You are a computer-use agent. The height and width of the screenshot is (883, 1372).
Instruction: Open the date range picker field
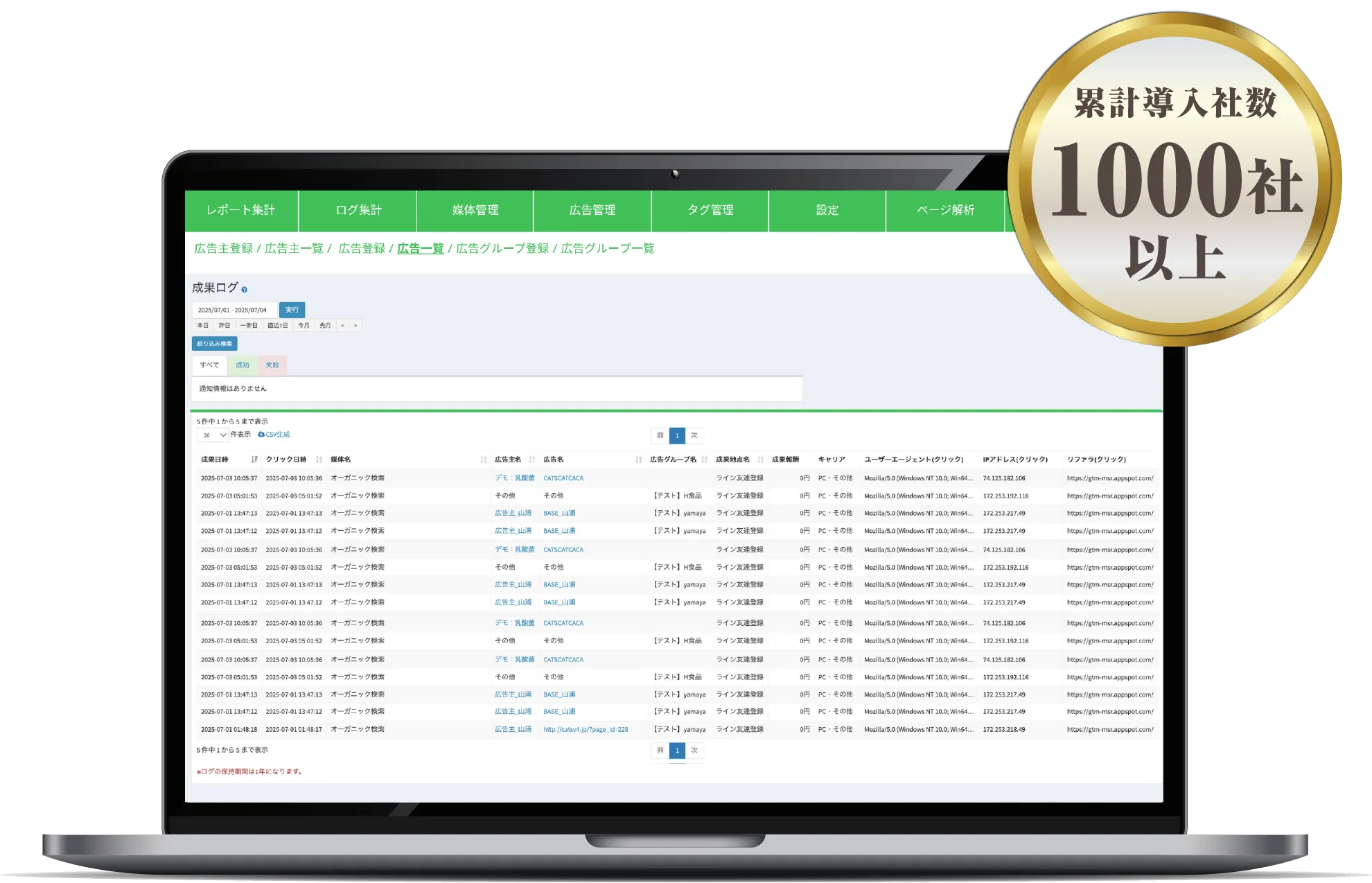click(x=234, y=310)
